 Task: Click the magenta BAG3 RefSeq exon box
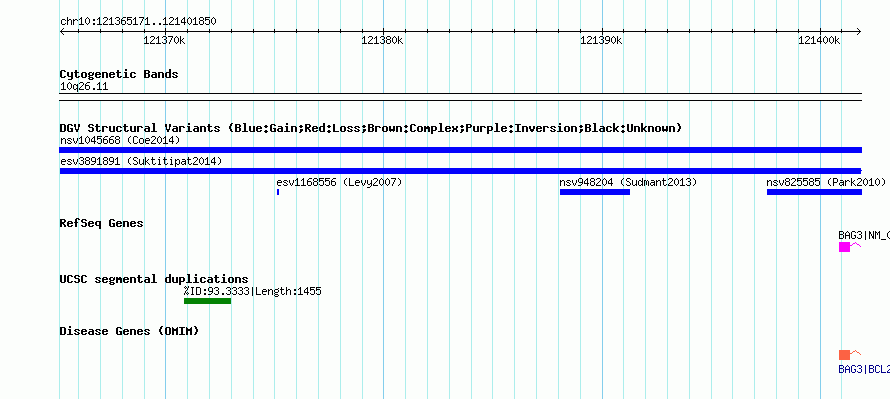point(845,247)
